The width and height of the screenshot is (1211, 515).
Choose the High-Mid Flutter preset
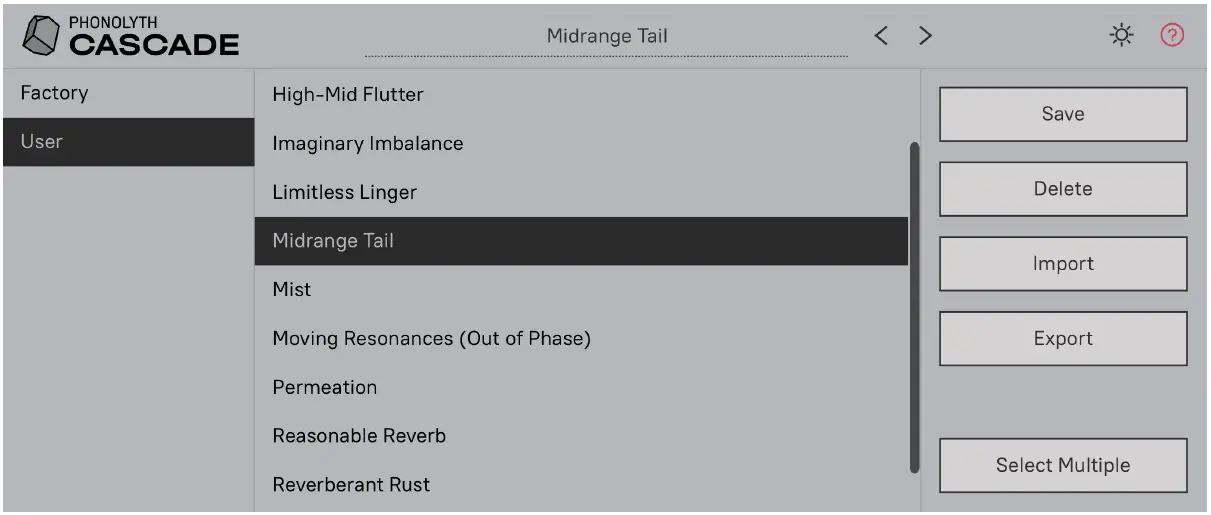click(x=348, y=95)
